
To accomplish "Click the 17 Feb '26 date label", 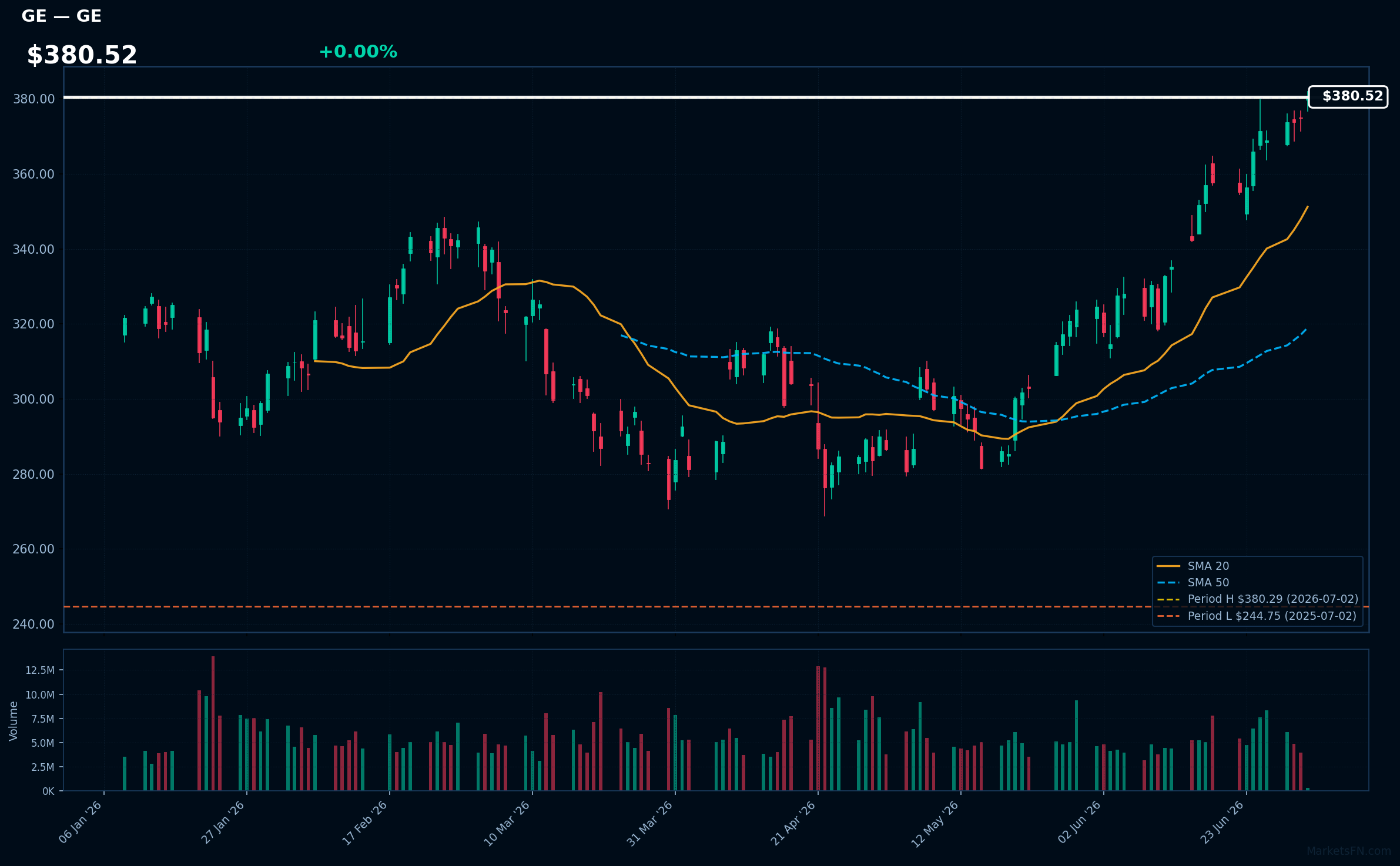I will pos(365,823).
